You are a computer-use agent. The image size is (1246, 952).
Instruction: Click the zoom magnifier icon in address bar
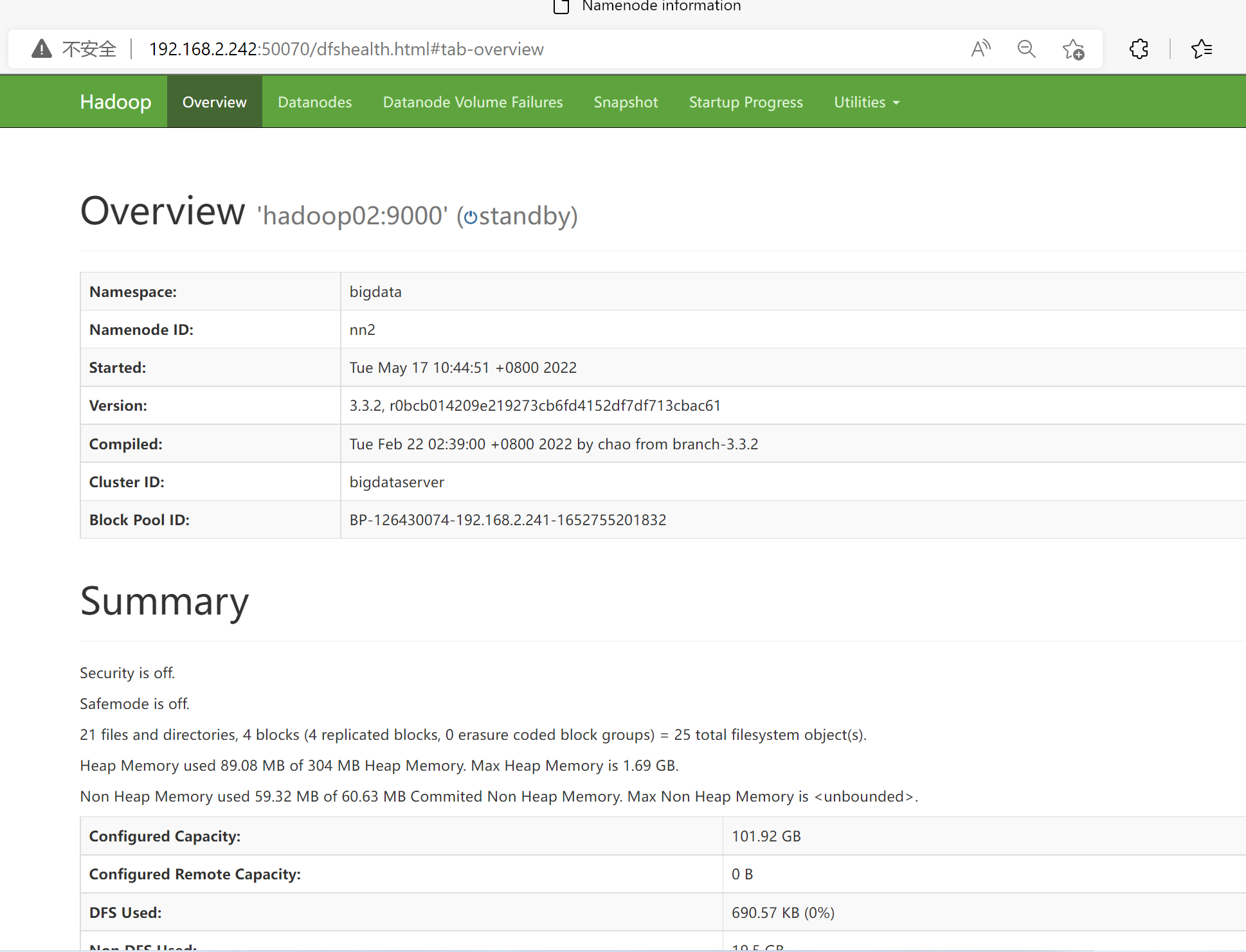tap(1027, 49)
